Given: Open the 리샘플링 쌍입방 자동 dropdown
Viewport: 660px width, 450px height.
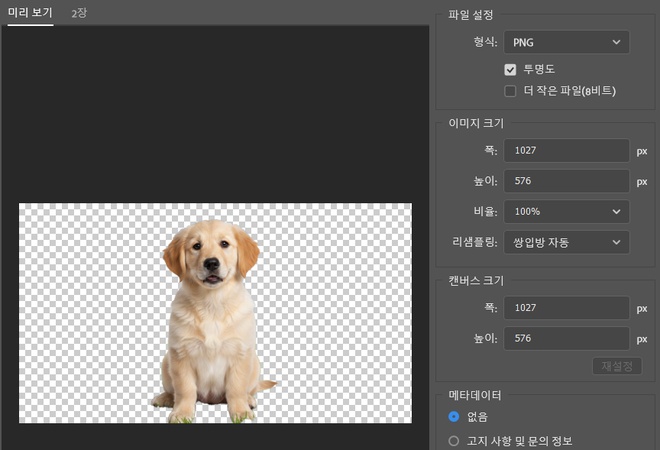Looking at the screenshot, I should pyautogui.click(x=565, y=242).
